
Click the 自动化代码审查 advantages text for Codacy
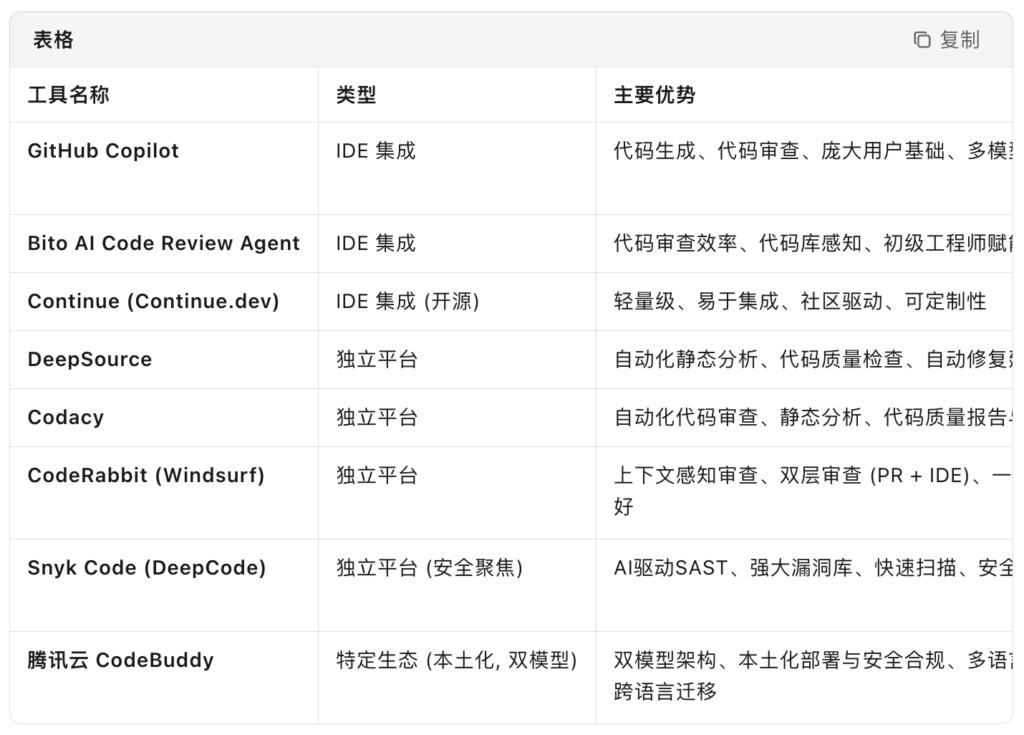point(813,417)
